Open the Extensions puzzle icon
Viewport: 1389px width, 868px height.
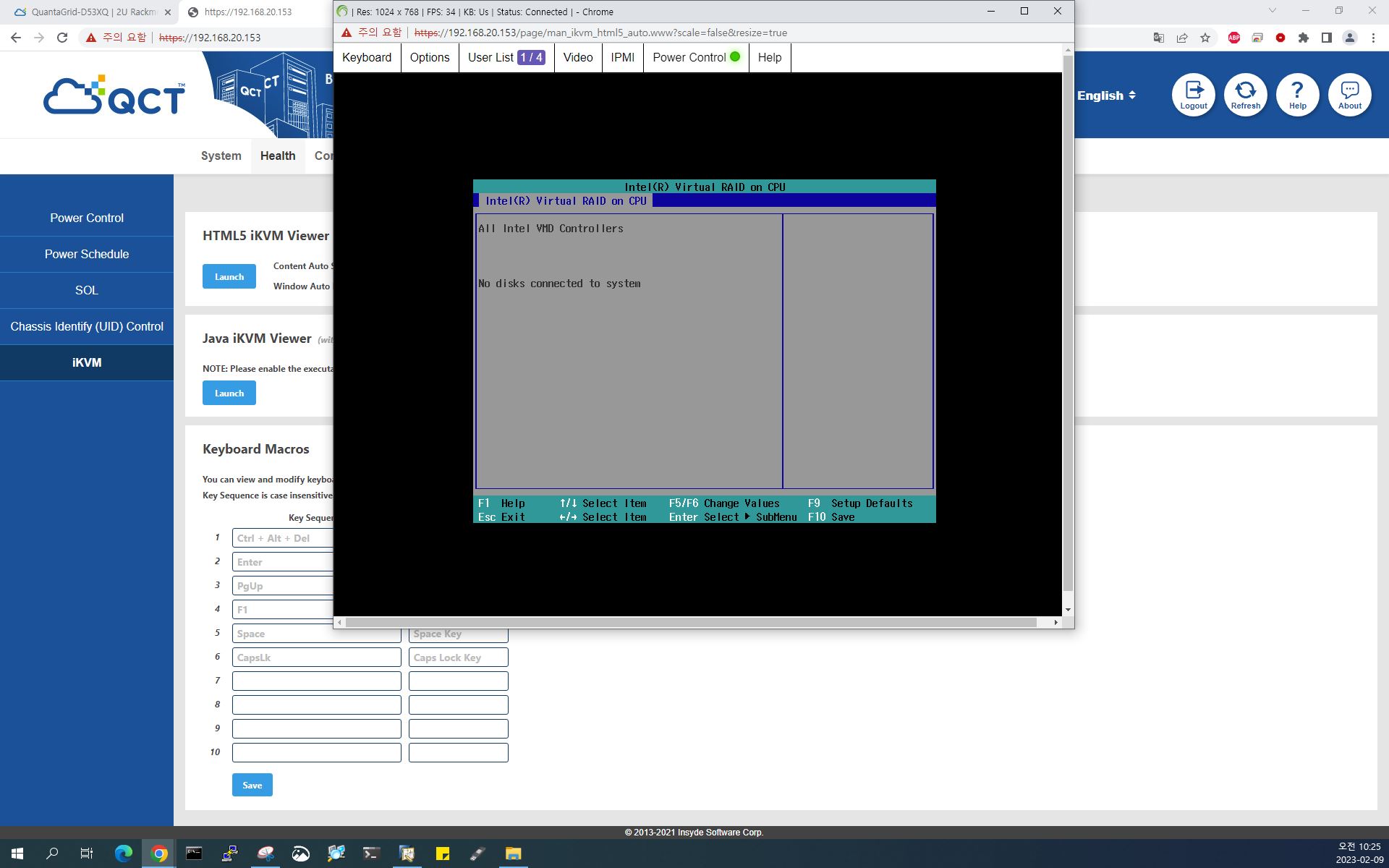[1304, 38]
